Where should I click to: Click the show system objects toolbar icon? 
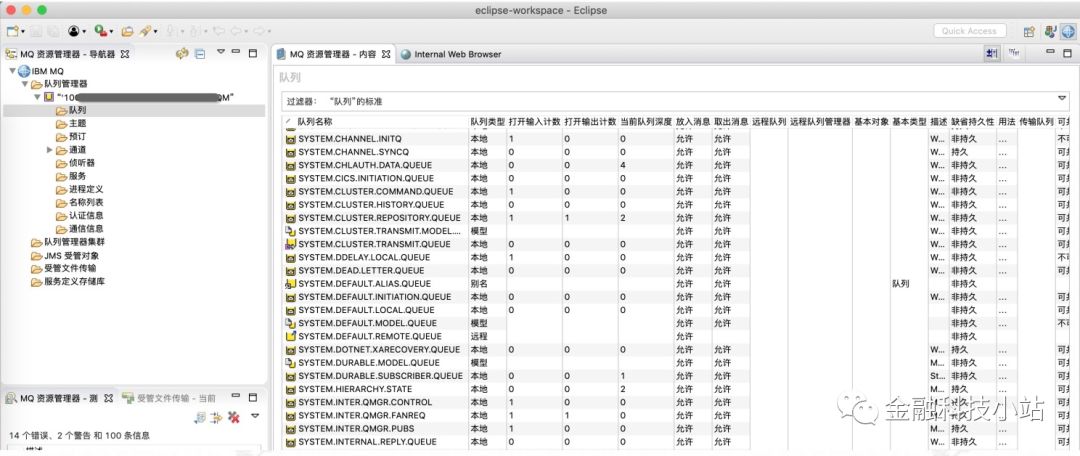pos(991,54)
